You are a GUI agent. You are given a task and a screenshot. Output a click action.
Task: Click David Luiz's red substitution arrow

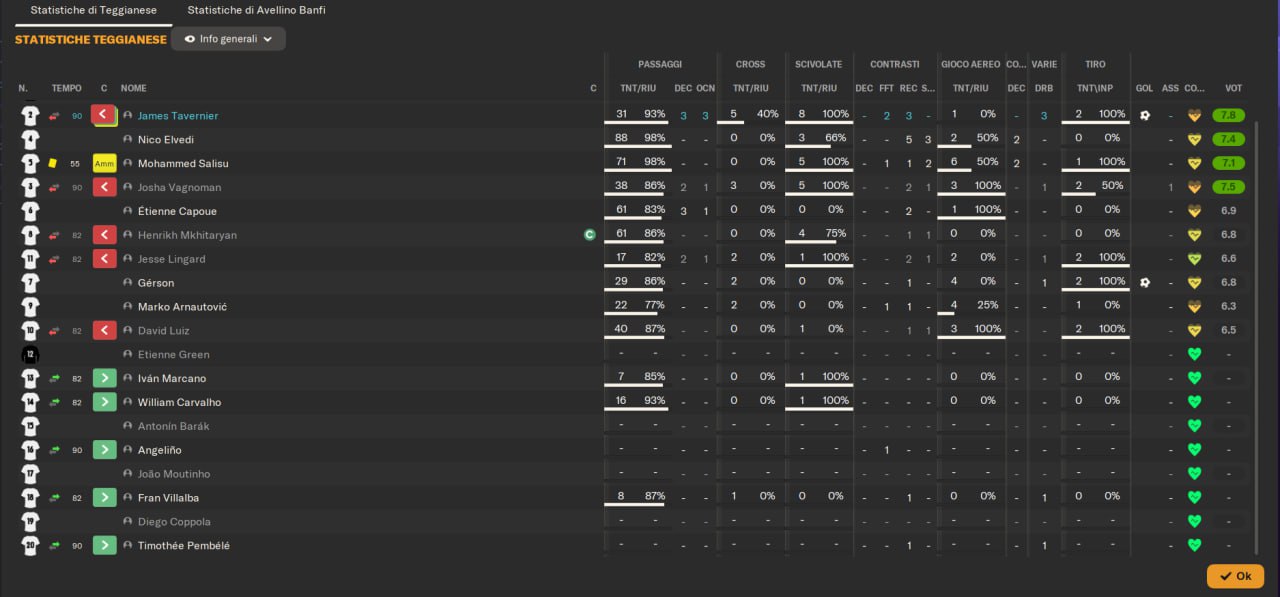pos(103,330)
